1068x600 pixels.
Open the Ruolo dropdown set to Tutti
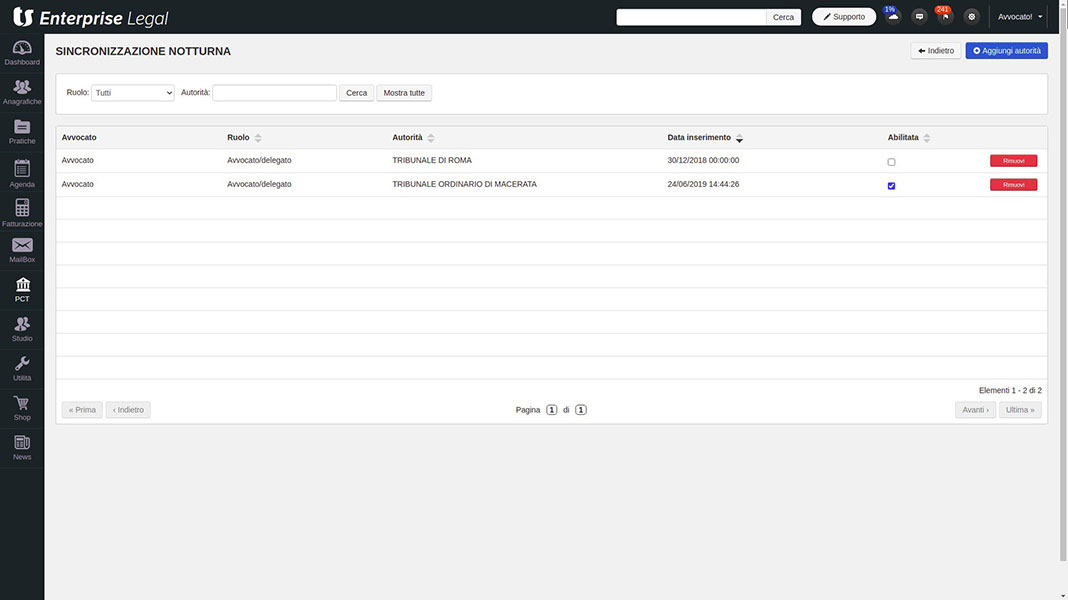(x=133, y=93)
